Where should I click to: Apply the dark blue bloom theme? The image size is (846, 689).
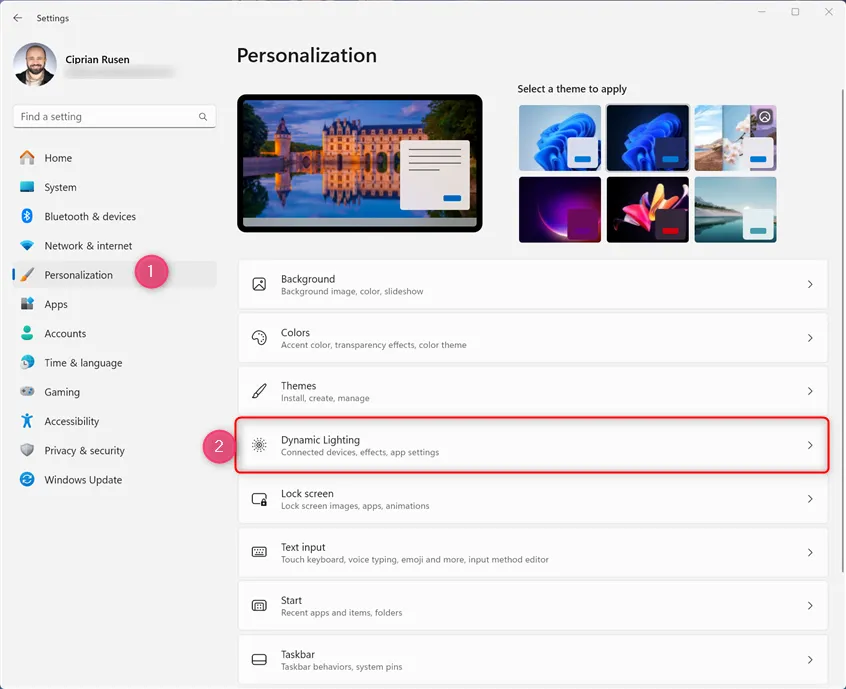click(x=647, y=138)
